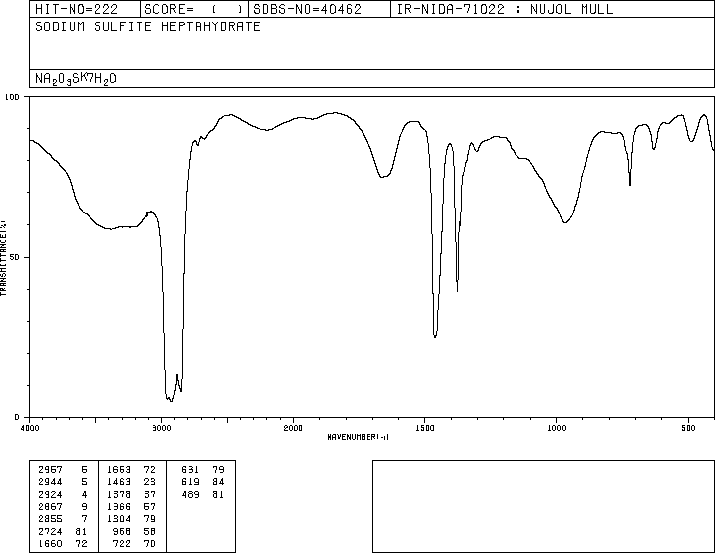The image size is (715, 553).
Task: Click the 500 wavenumber axis label
Action: (x=688, y=428)
